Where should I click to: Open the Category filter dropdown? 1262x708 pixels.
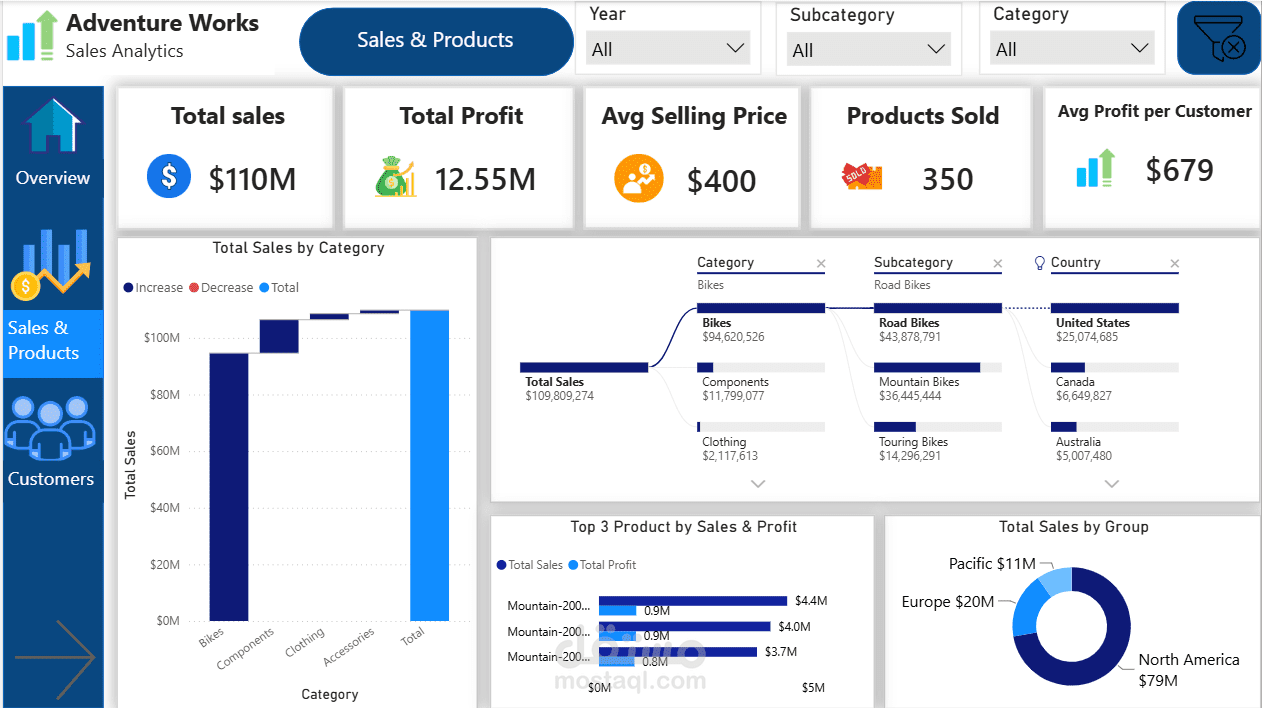(1072, 48)
